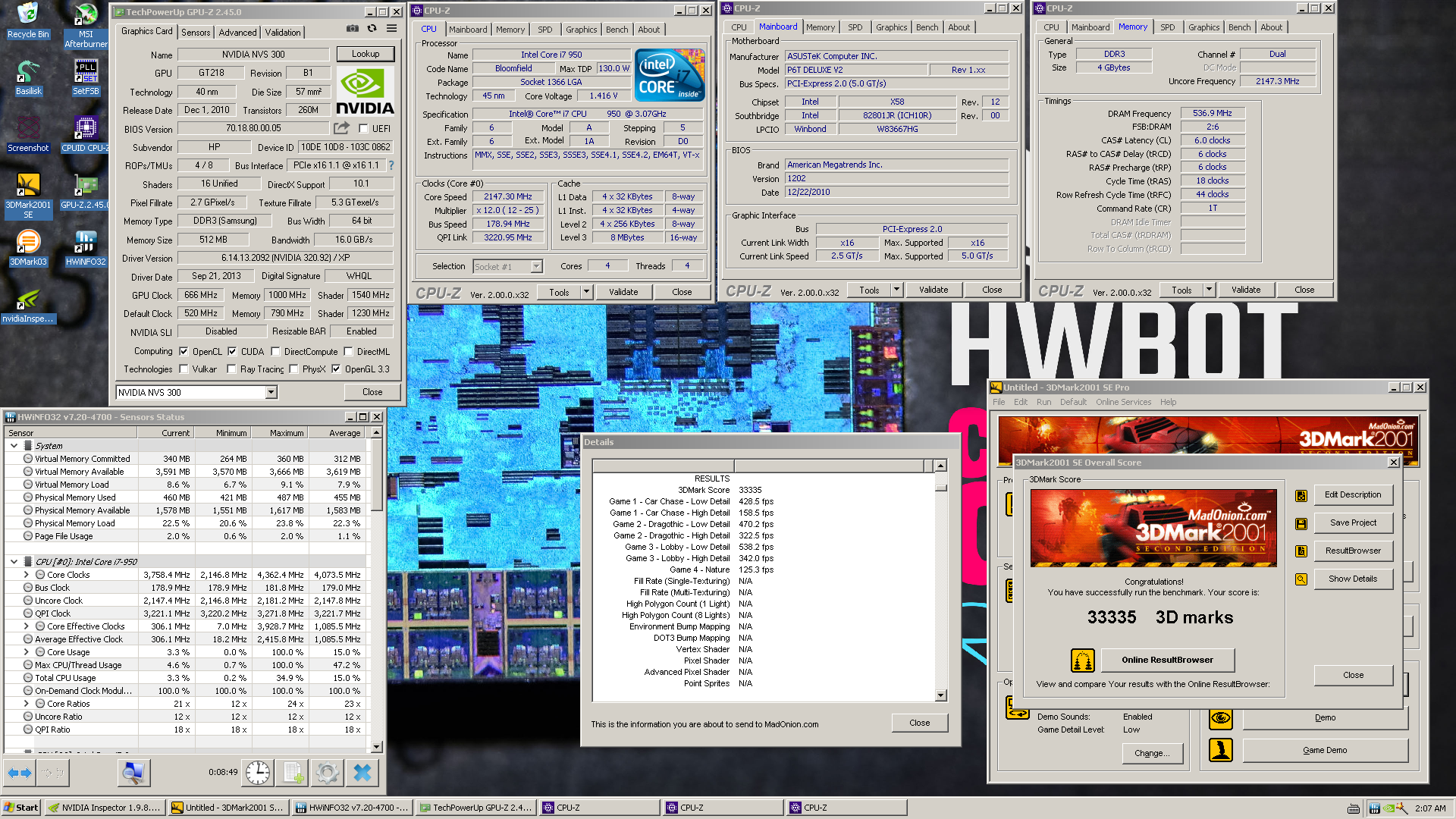Toggle the OpenGL 3.3 checkbox
This screenshot has height=819, width=1456.
(336, 369)
